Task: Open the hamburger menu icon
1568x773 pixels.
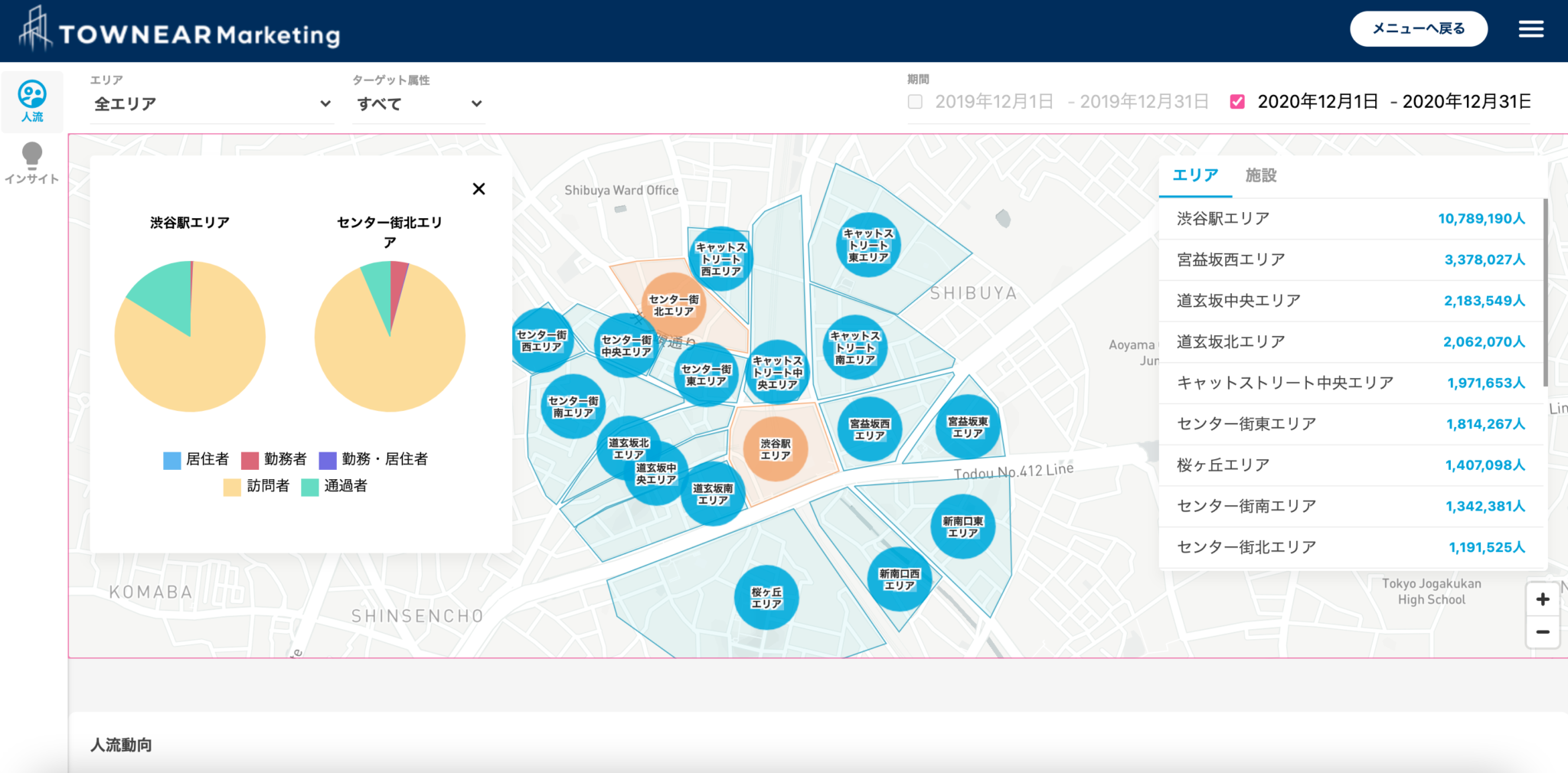Action: click(x=1531, y=29)
